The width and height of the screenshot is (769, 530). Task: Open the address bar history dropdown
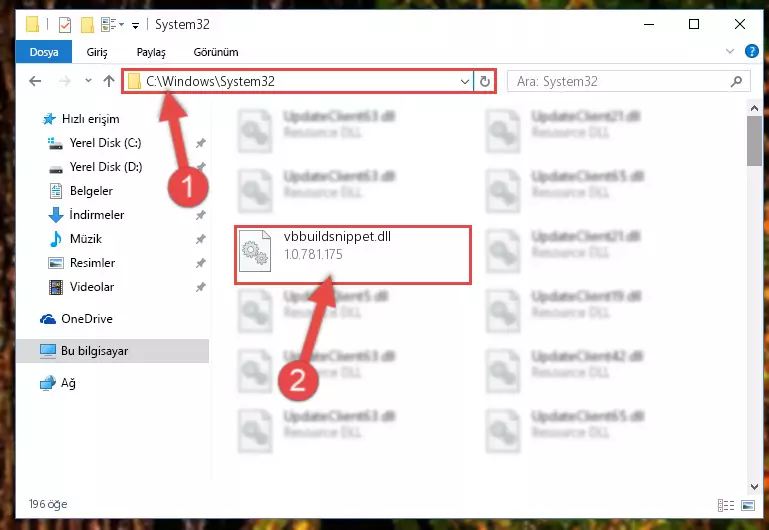pyautogui.click(x=464, y=81)
